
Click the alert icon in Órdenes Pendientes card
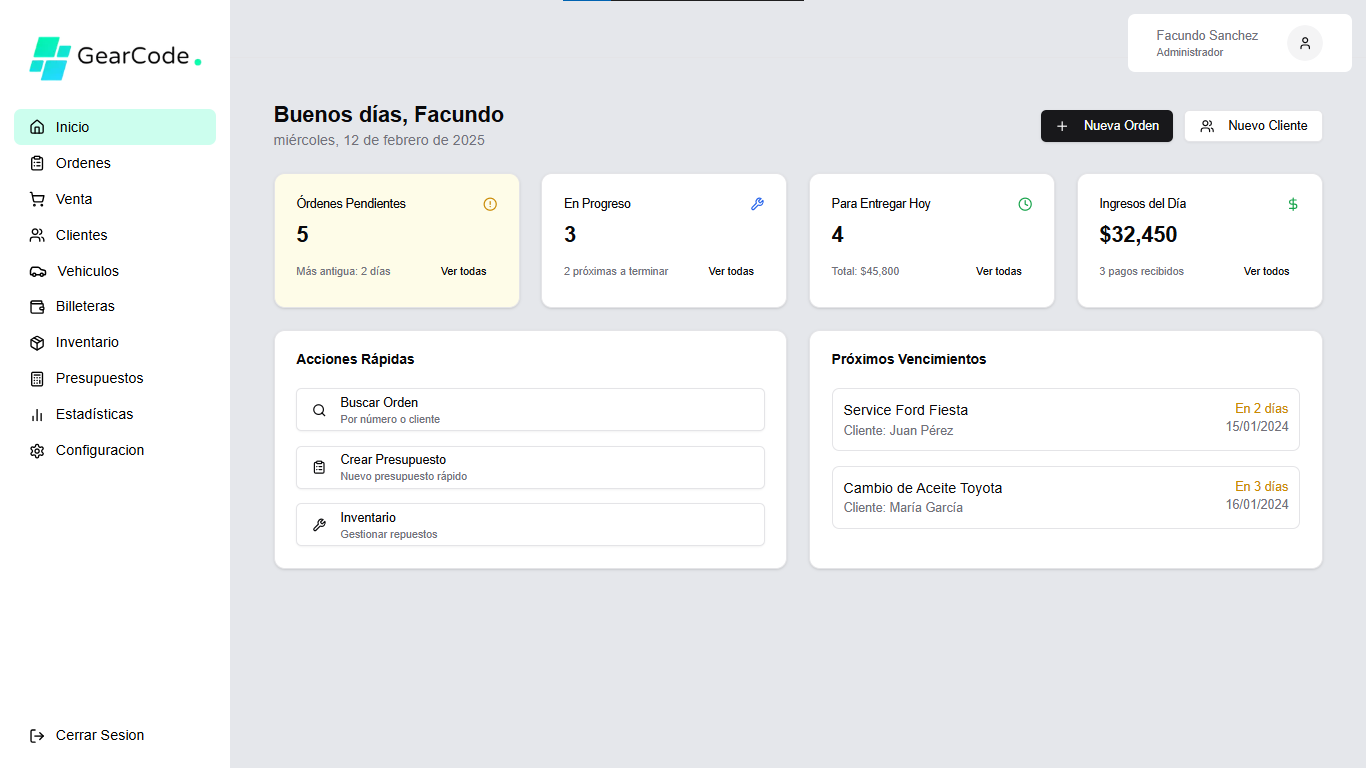(490, 204)
